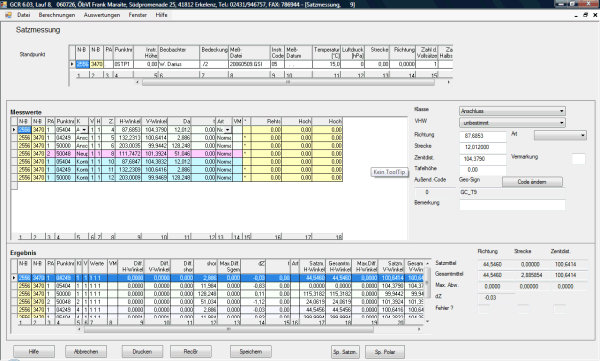Click the Ergebnis vertical scrollbar up arrow
The height and width of the screenshot is (361, 600).
point(427,264)
